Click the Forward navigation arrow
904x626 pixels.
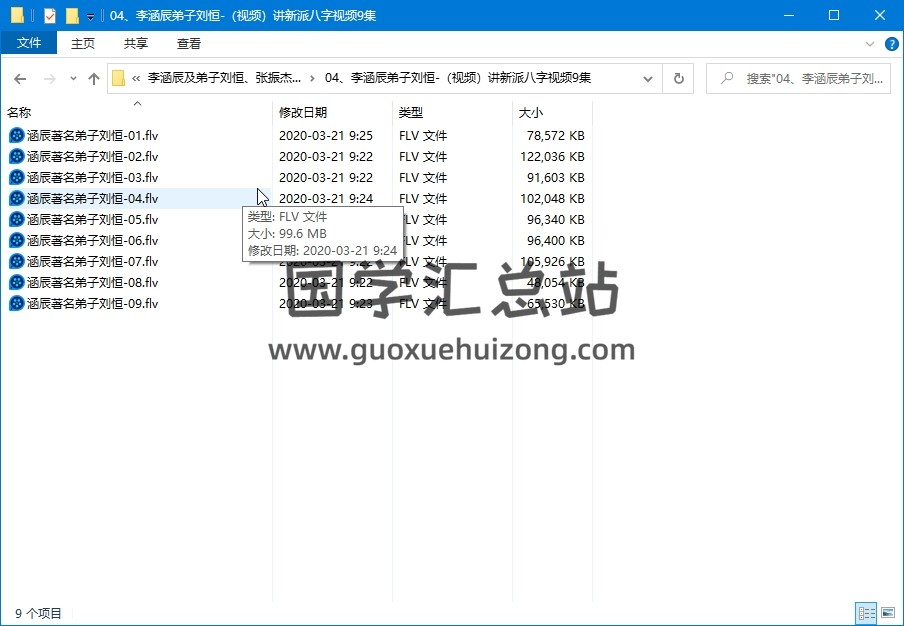point(50,78)
